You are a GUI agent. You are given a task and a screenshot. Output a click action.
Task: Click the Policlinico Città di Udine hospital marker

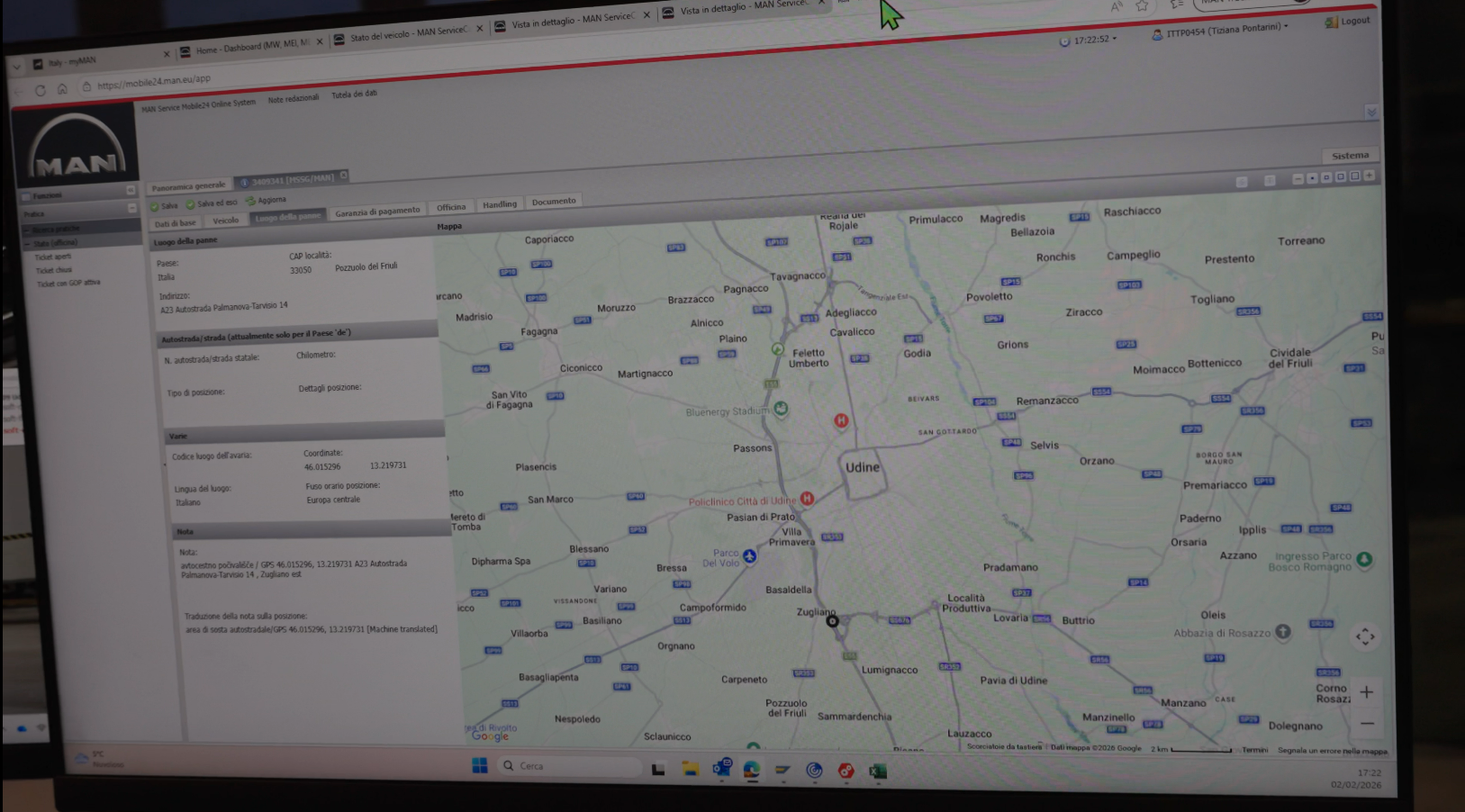pos(807,499)
